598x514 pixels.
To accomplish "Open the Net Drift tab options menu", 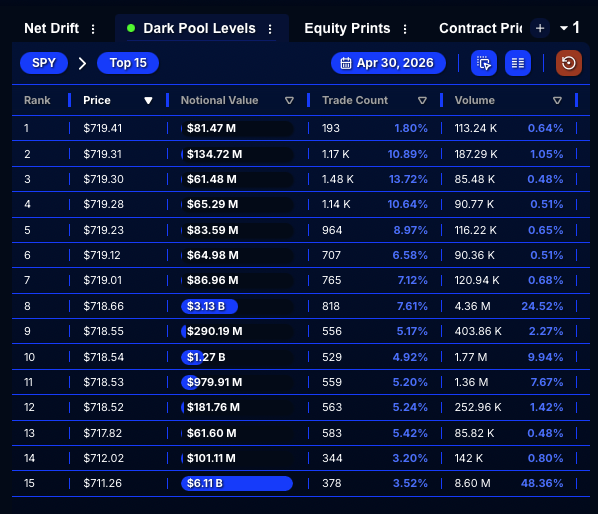I will 93,29.
